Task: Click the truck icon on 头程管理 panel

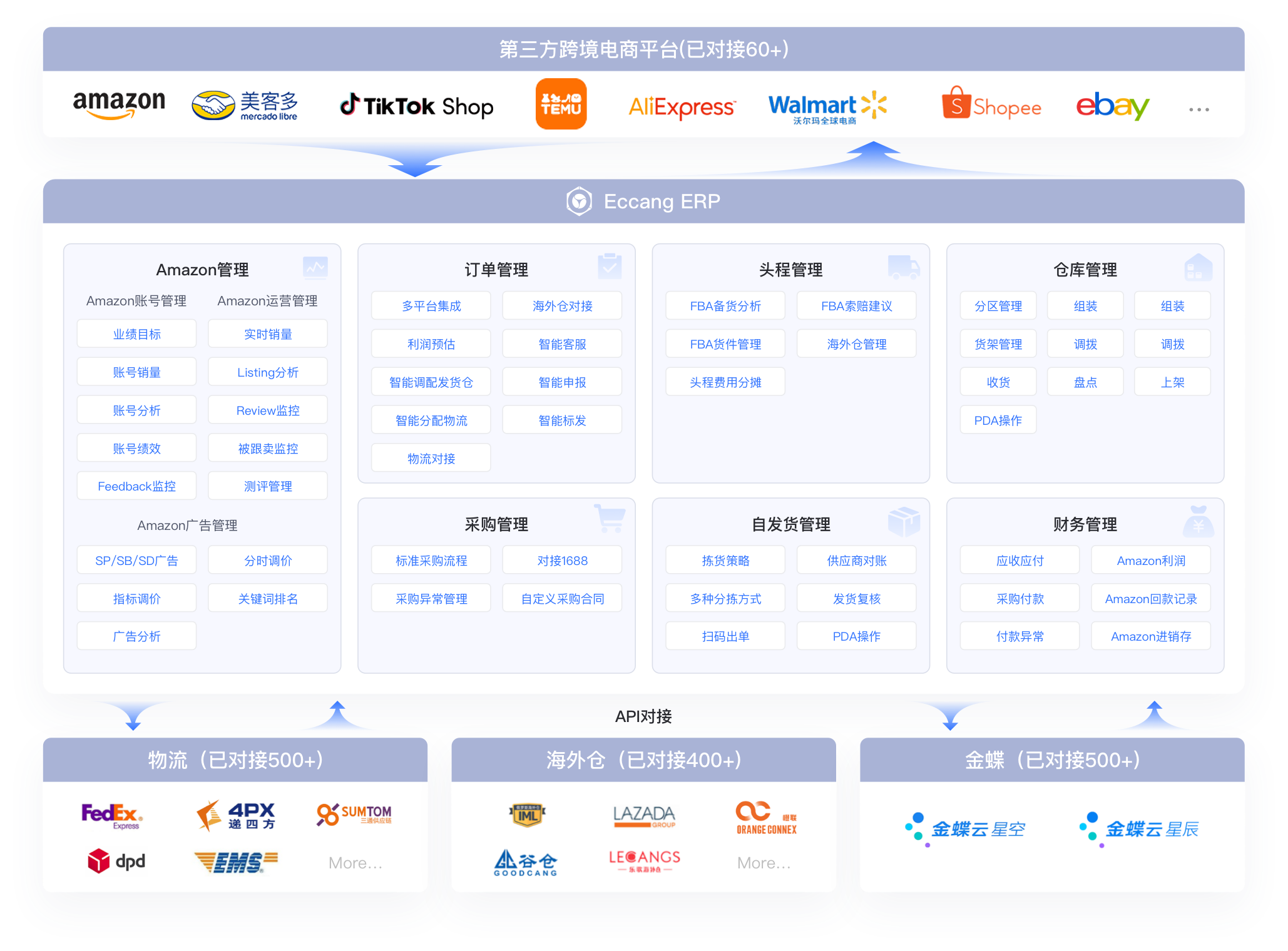Action: [x=904, y=267]
